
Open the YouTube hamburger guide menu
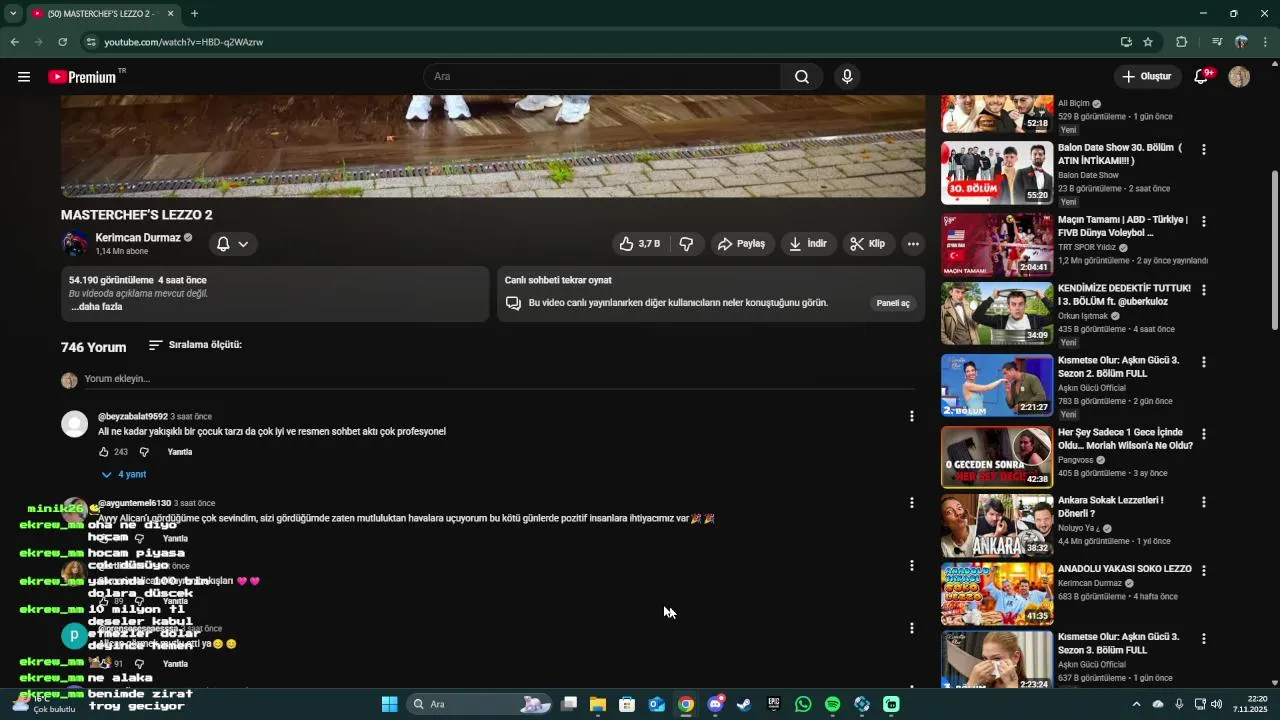(x=24, y=77)
